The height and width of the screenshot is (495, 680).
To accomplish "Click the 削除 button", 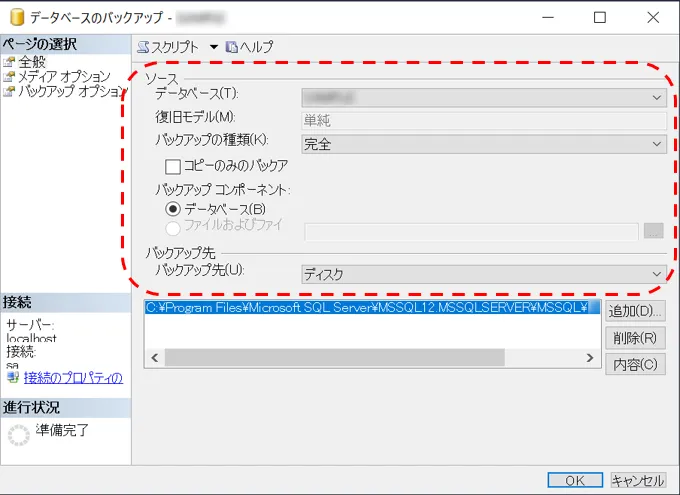I will [x=635, y=338].
